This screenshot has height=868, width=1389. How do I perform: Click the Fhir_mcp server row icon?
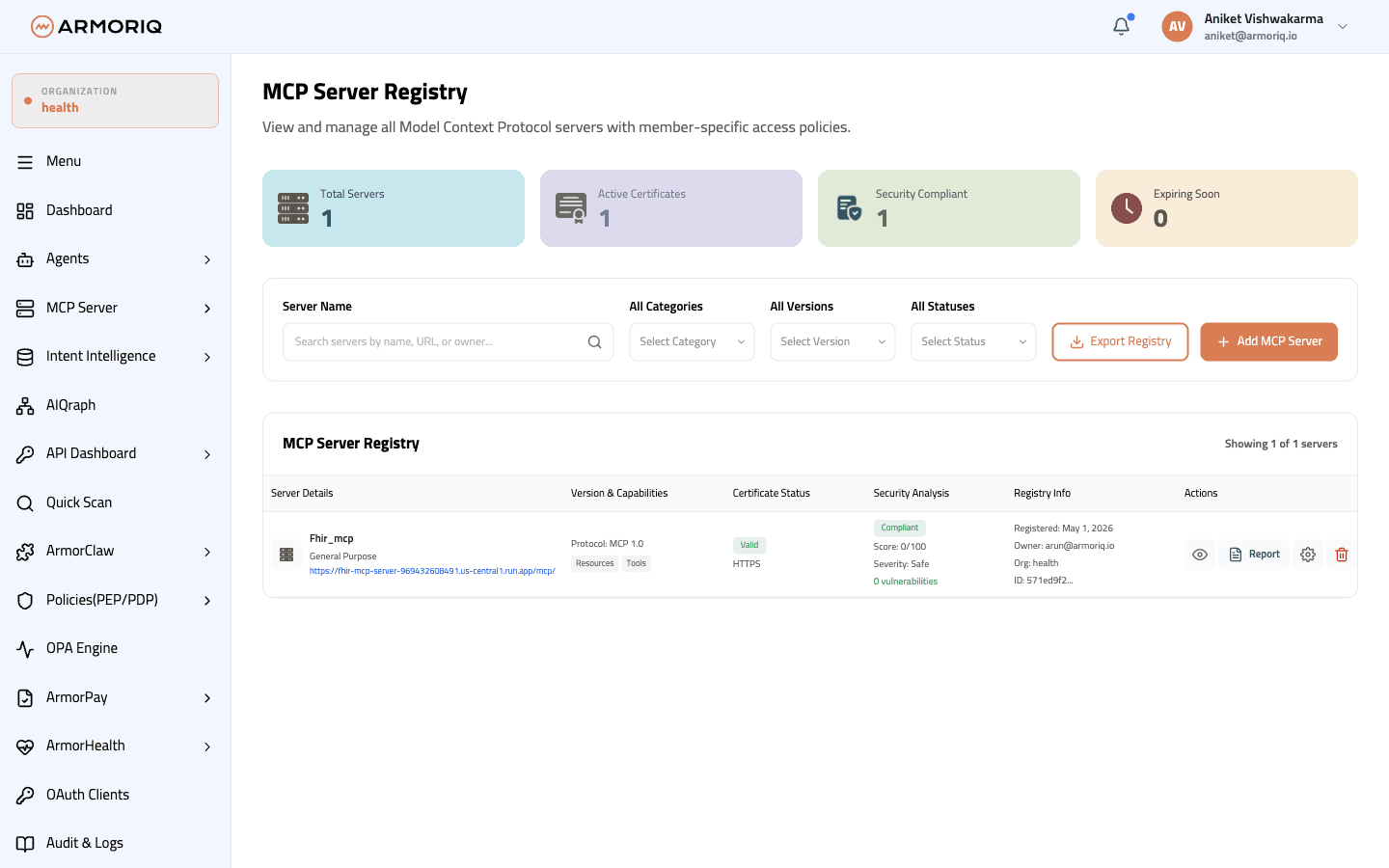point(286,555)
